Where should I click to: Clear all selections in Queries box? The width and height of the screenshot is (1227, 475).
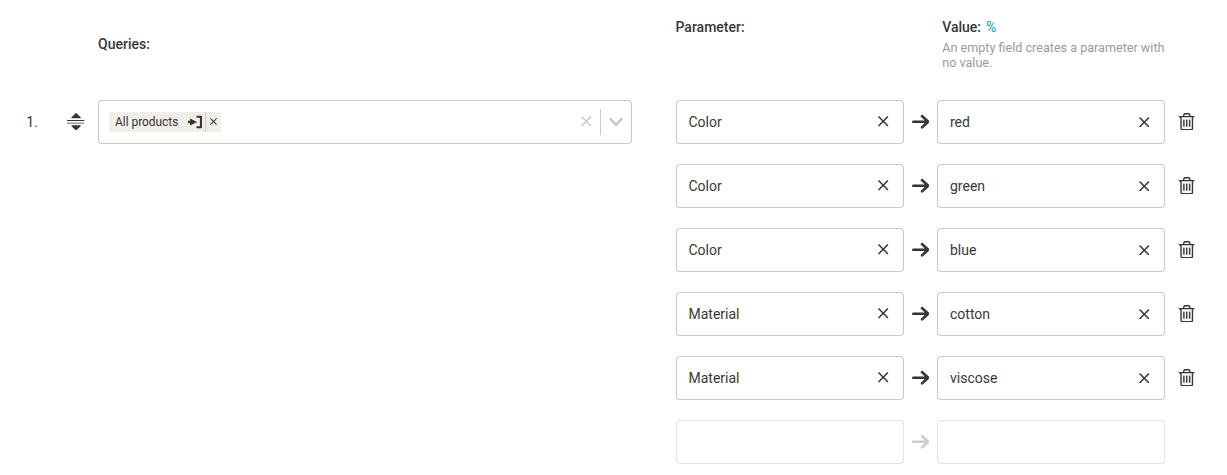(x=586, y=122)
